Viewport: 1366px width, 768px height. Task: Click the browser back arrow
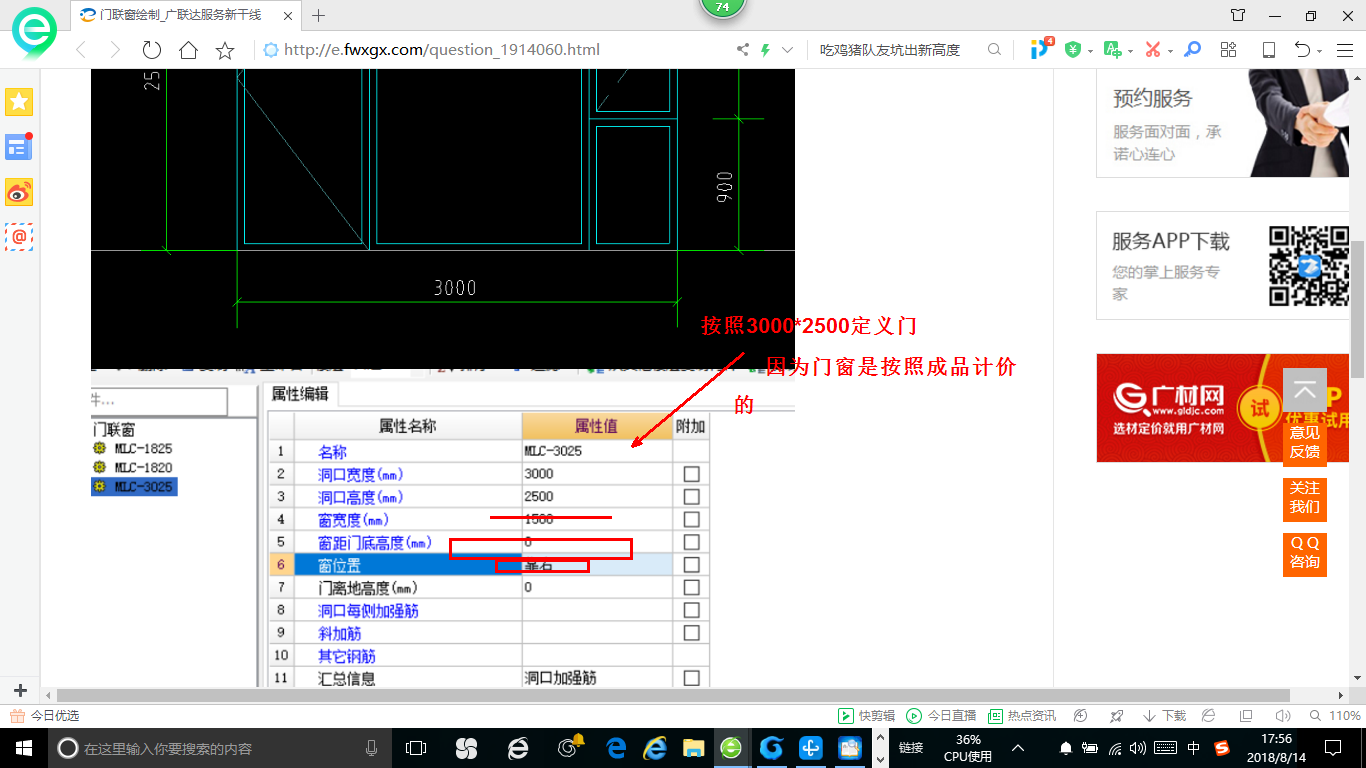click(81, 50)
